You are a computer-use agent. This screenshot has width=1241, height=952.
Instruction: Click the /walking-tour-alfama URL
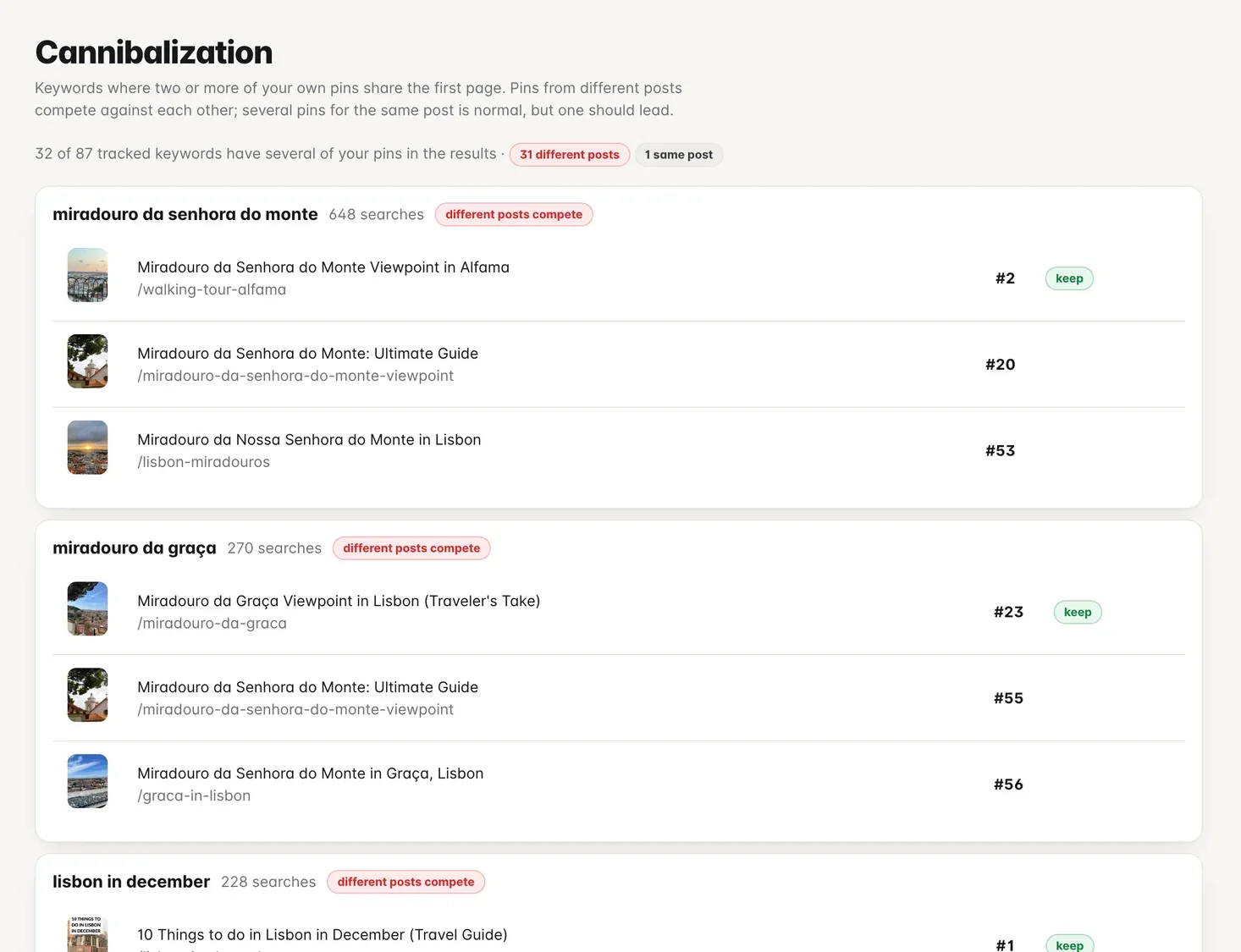(x=212, y=289)
